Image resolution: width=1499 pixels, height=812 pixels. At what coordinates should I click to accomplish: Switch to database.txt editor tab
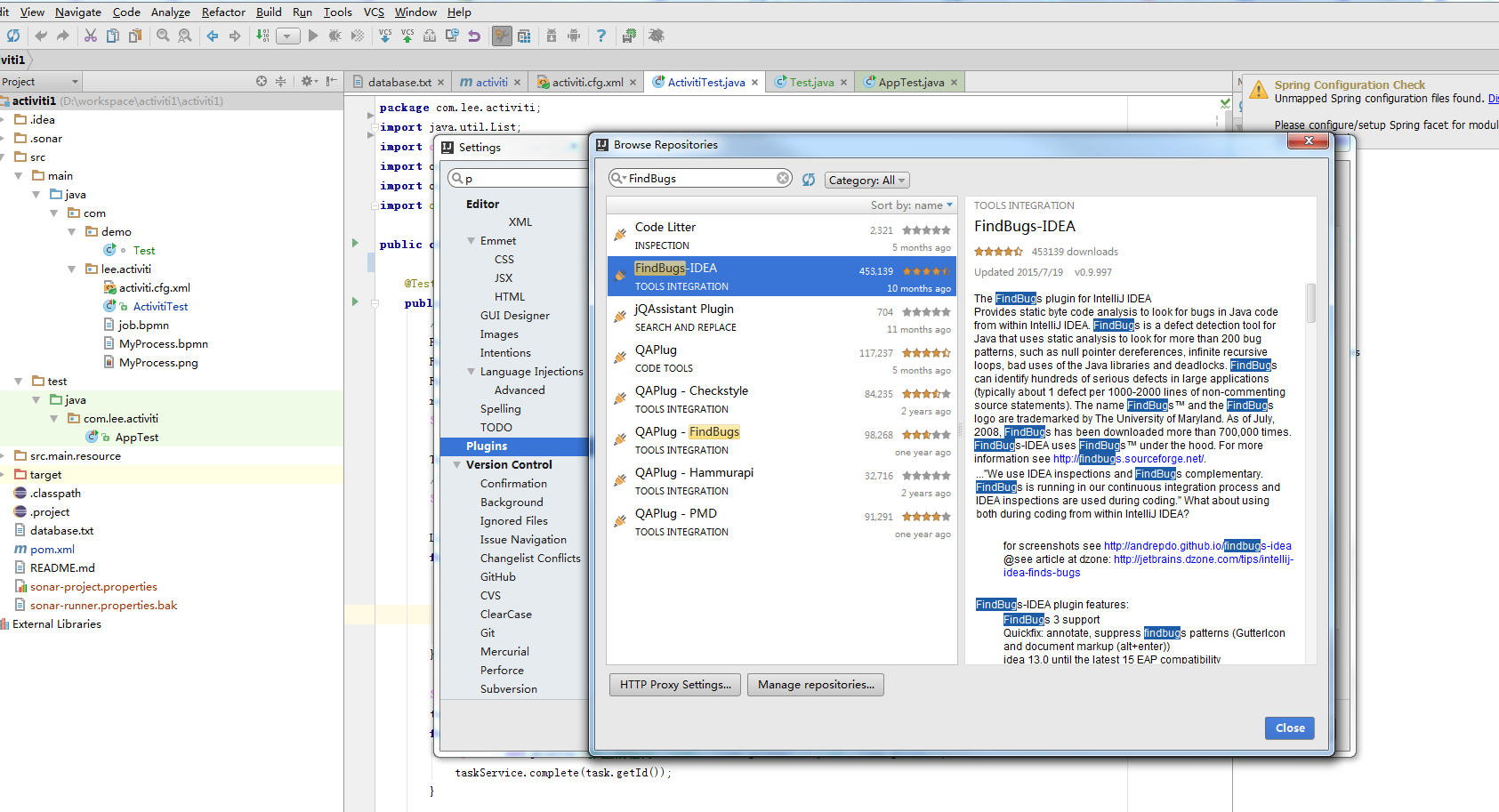399,82
